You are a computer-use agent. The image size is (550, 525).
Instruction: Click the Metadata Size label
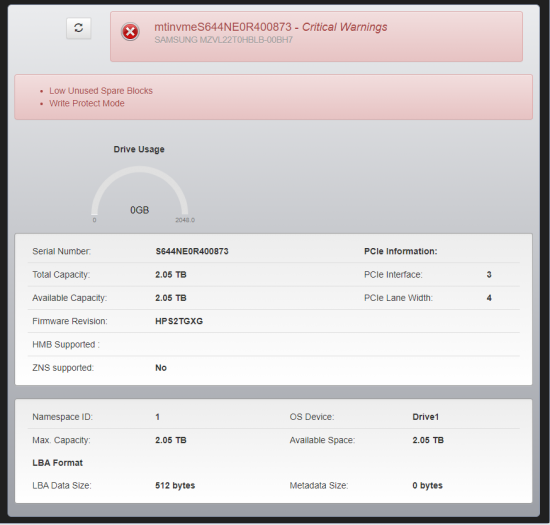coord(319,486)
